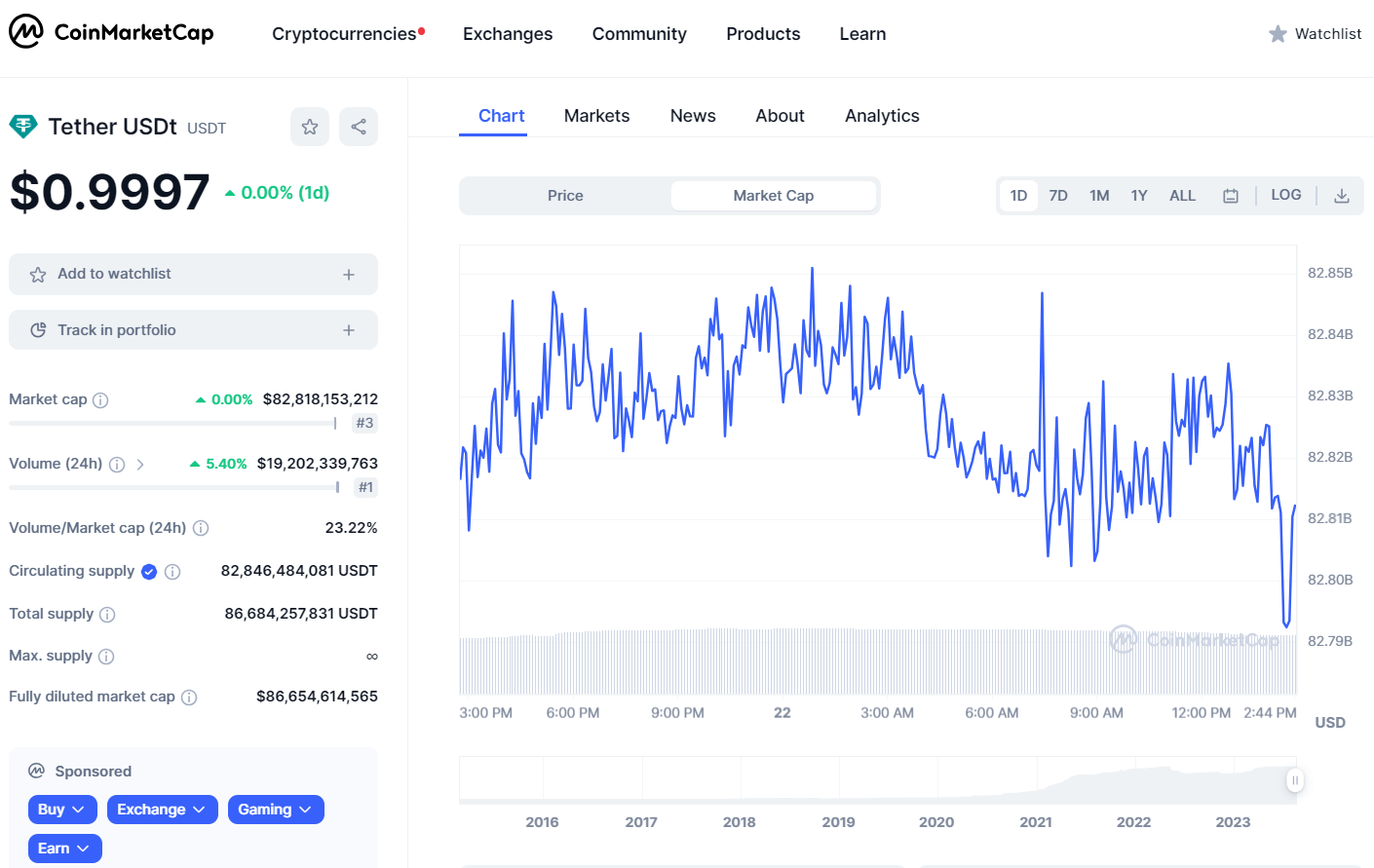The image size is (1374, 868).
Task: Expand the Gaming sponsored dropdown
Action: (276, 810)
